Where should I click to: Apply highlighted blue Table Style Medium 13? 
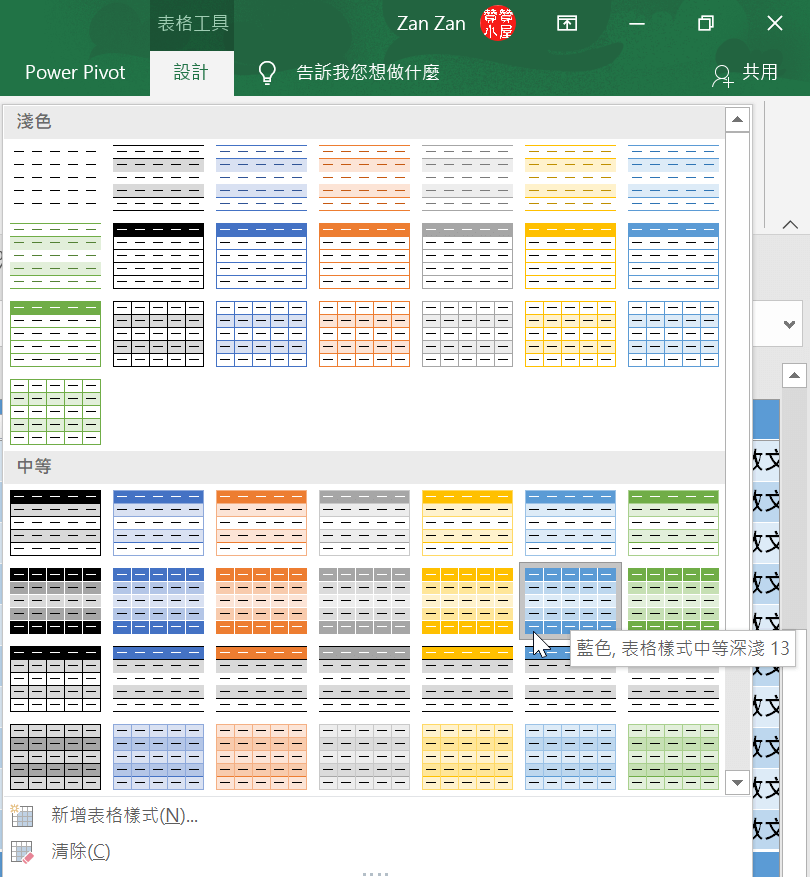tap(570, 601)
